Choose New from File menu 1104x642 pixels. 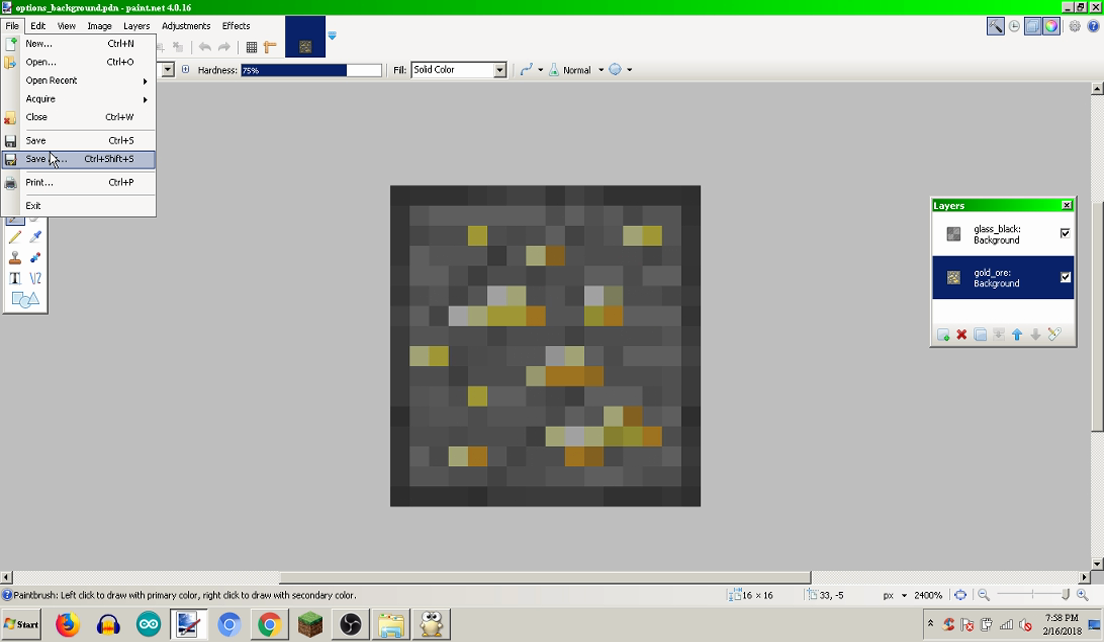78,44
